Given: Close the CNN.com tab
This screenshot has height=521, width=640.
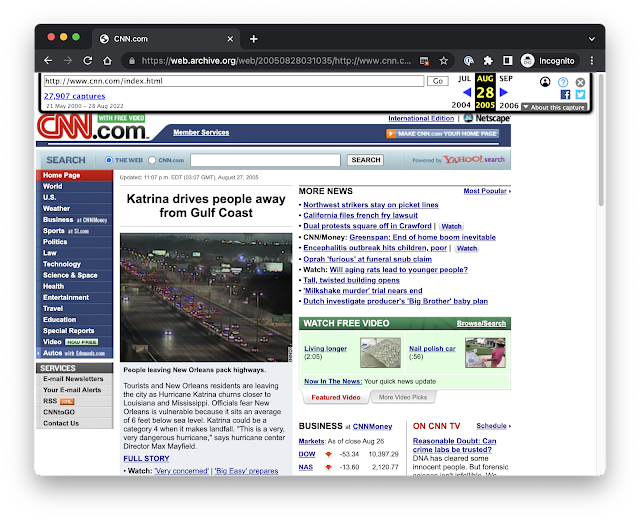Looking at the screenshot, I should (x=230, y=39).
